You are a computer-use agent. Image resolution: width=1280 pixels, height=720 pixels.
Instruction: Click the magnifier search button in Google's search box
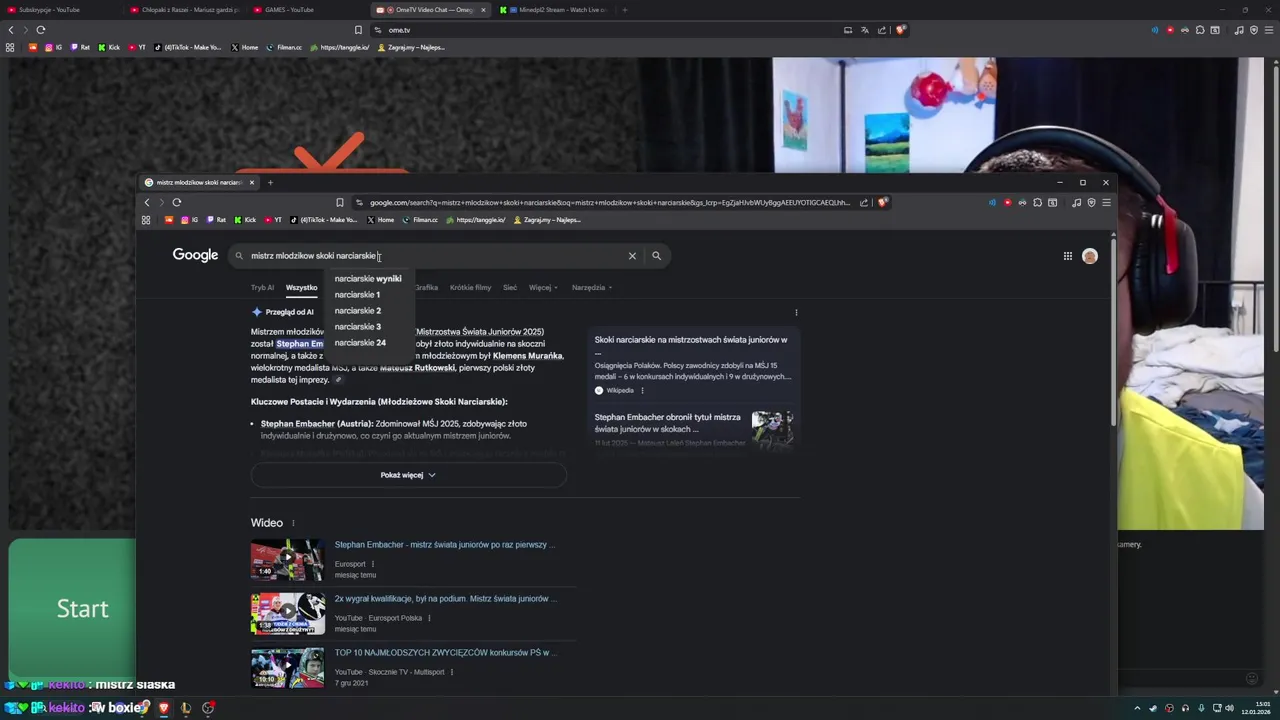(x=656, y=256)
